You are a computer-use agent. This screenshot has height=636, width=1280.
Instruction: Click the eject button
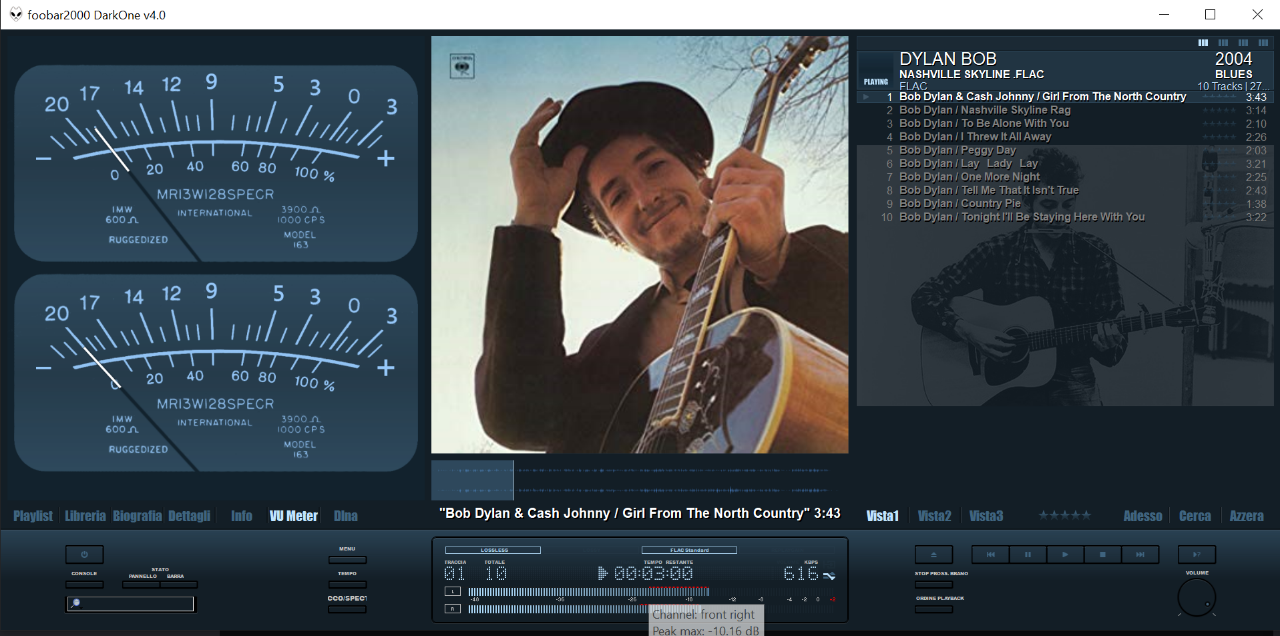(x=933, y=554)
